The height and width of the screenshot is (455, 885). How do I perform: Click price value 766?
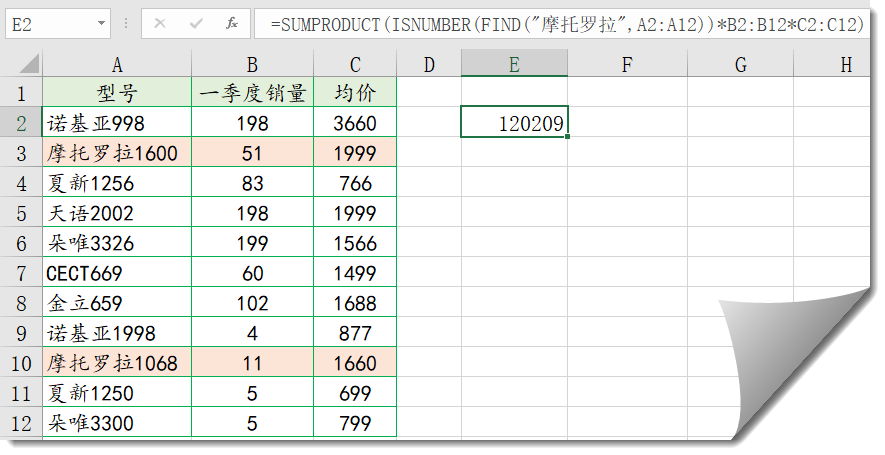355,182
